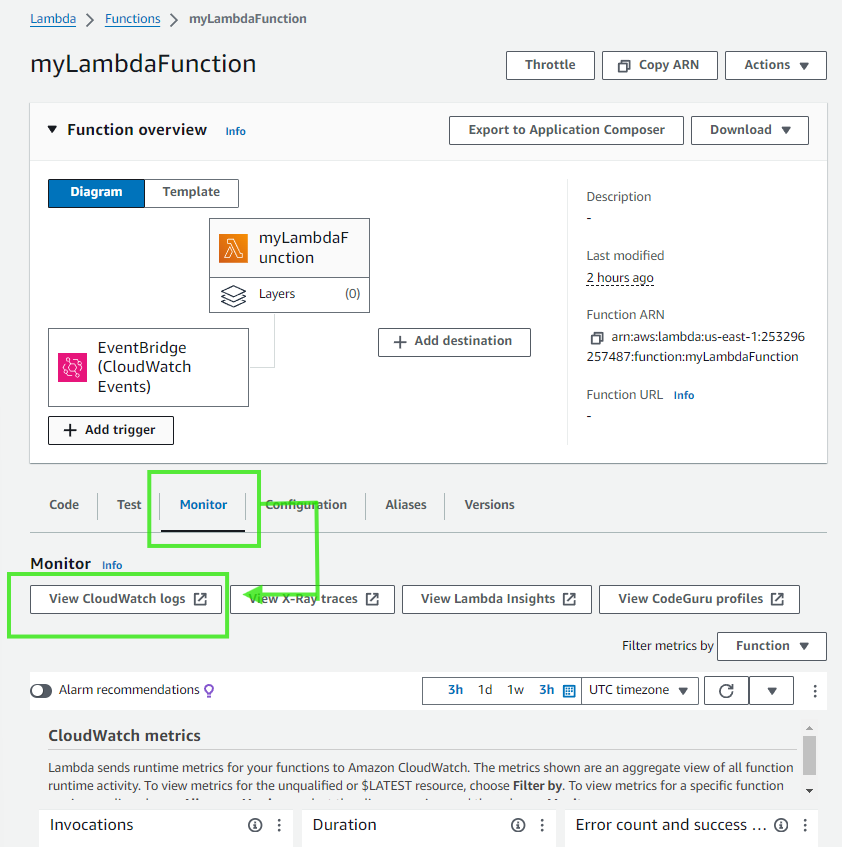This screenshot has height=847, width=842.
Task: Expand the UTC timezone dropdown
Action: pyautogui.click(x=640, y=690)
